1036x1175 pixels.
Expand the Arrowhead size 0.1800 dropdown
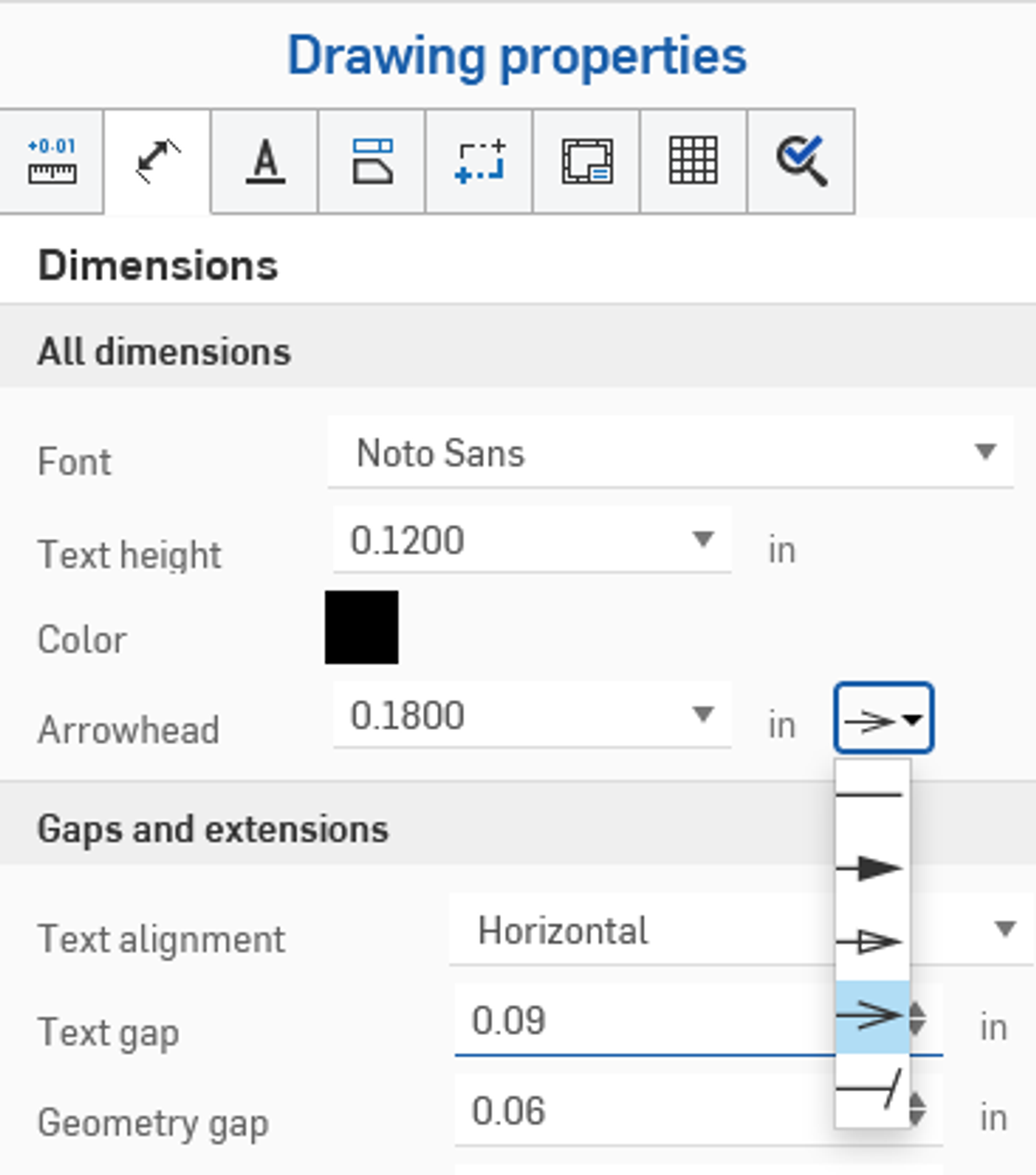[532, 715]
